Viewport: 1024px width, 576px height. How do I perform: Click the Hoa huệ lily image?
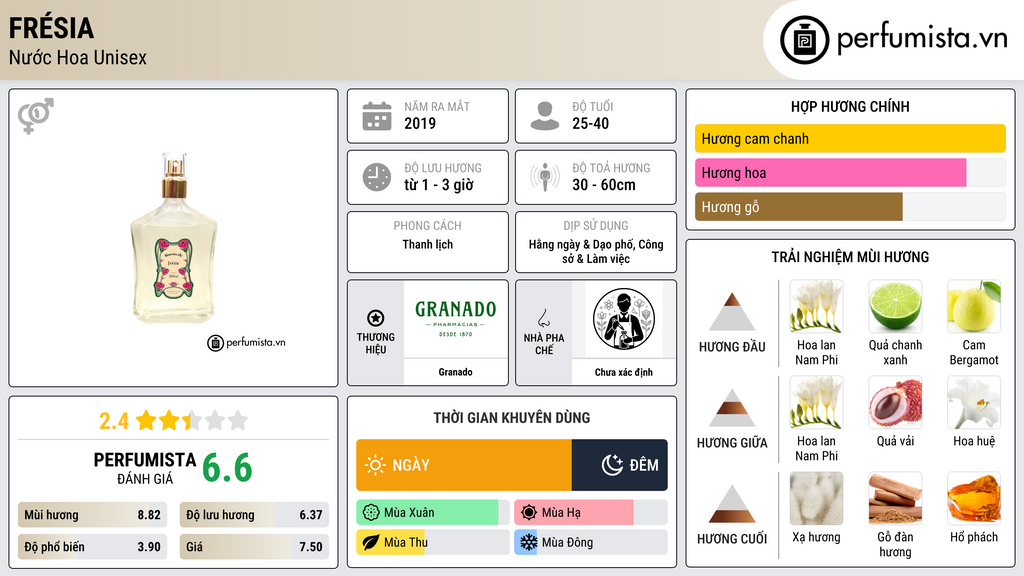coord(974,403)
